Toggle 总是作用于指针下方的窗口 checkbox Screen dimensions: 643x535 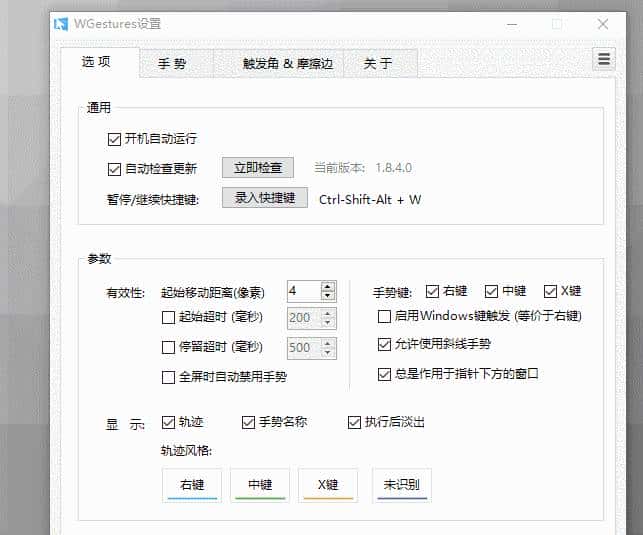point(384,374)
